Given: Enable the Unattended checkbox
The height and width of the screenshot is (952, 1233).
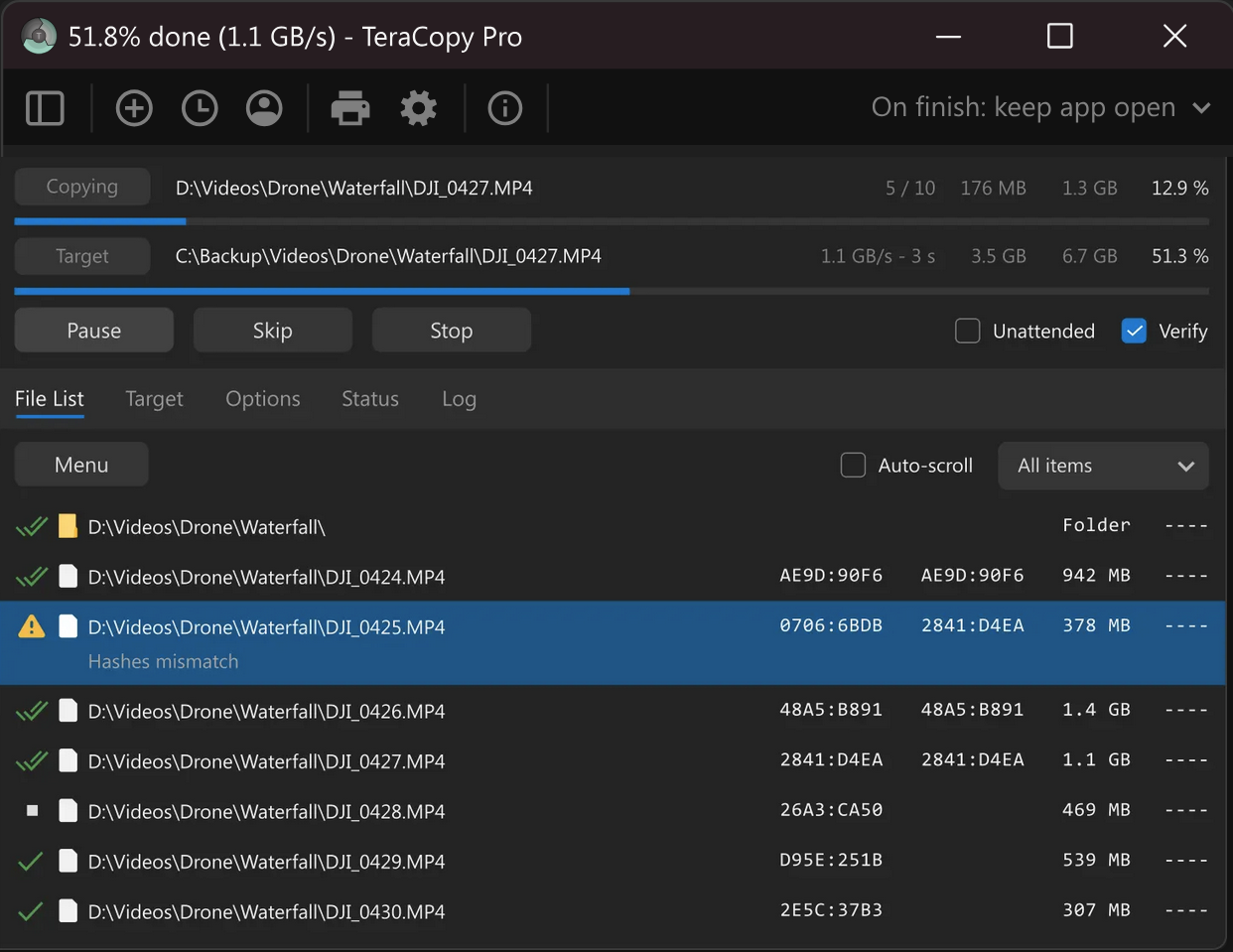Looking at the screenshot, I should tap(968, 331).
